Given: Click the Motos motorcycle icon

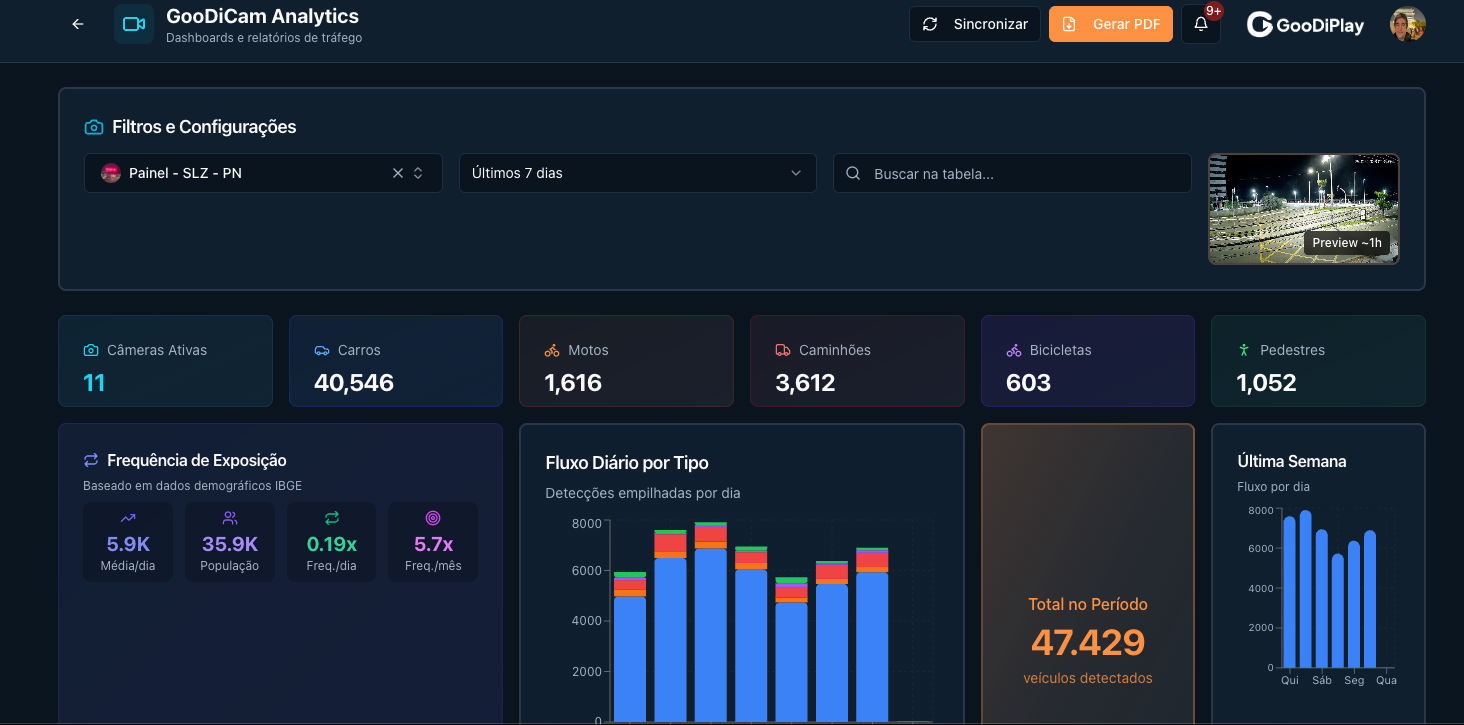Looking at the screenshot, I should [x=552, y=350].
